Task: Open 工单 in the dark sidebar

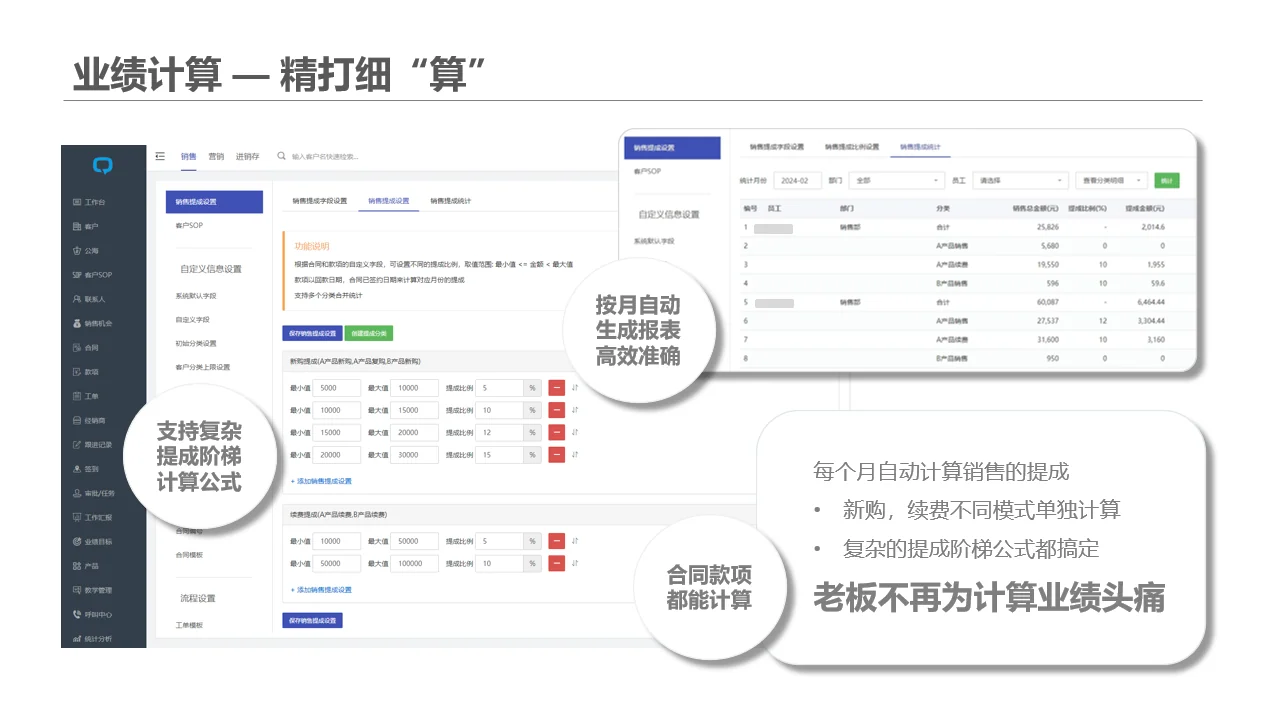Action: click(x=85, y=396)
